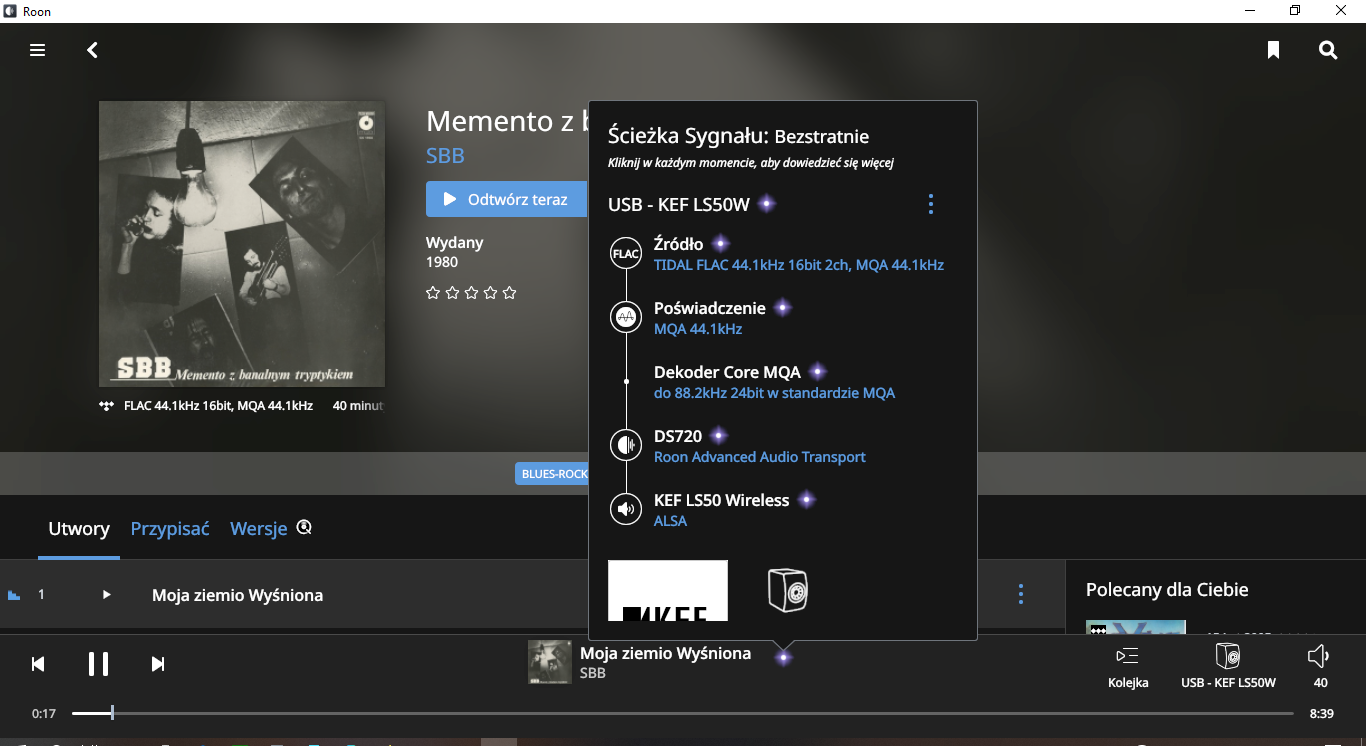Image resolution: width=1366 pixels, height=746 pixels.
Task: Click the ALSA text under KEF LS50 Wireless
Action: [x=670, y=521]
